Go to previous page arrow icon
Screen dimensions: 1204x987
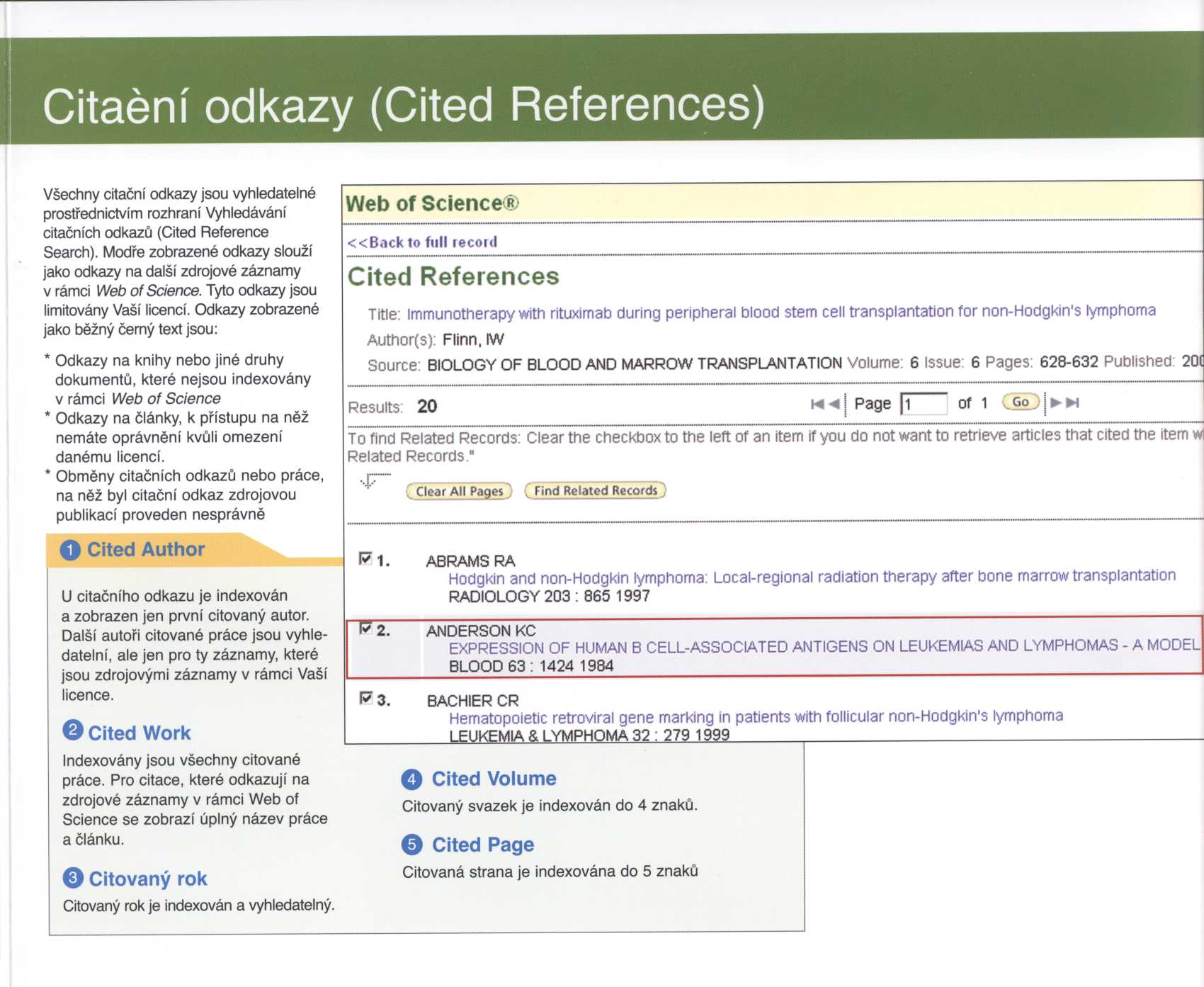pyautogui.click(x=834, y=404)
